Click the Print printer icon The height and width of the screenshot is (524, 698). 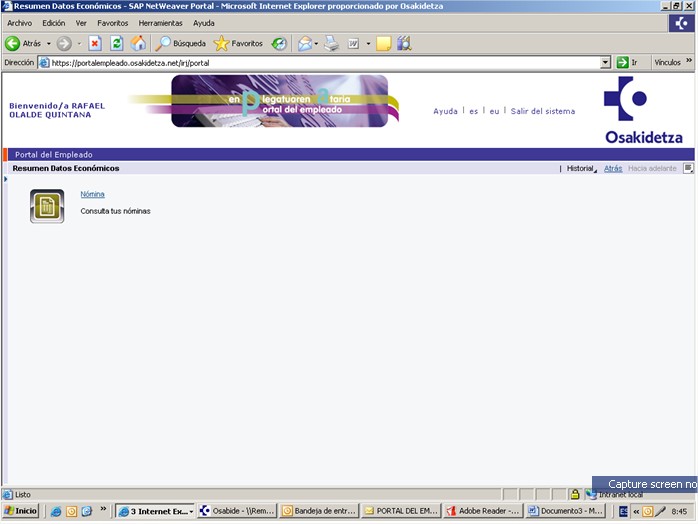[x=331, y=43]
